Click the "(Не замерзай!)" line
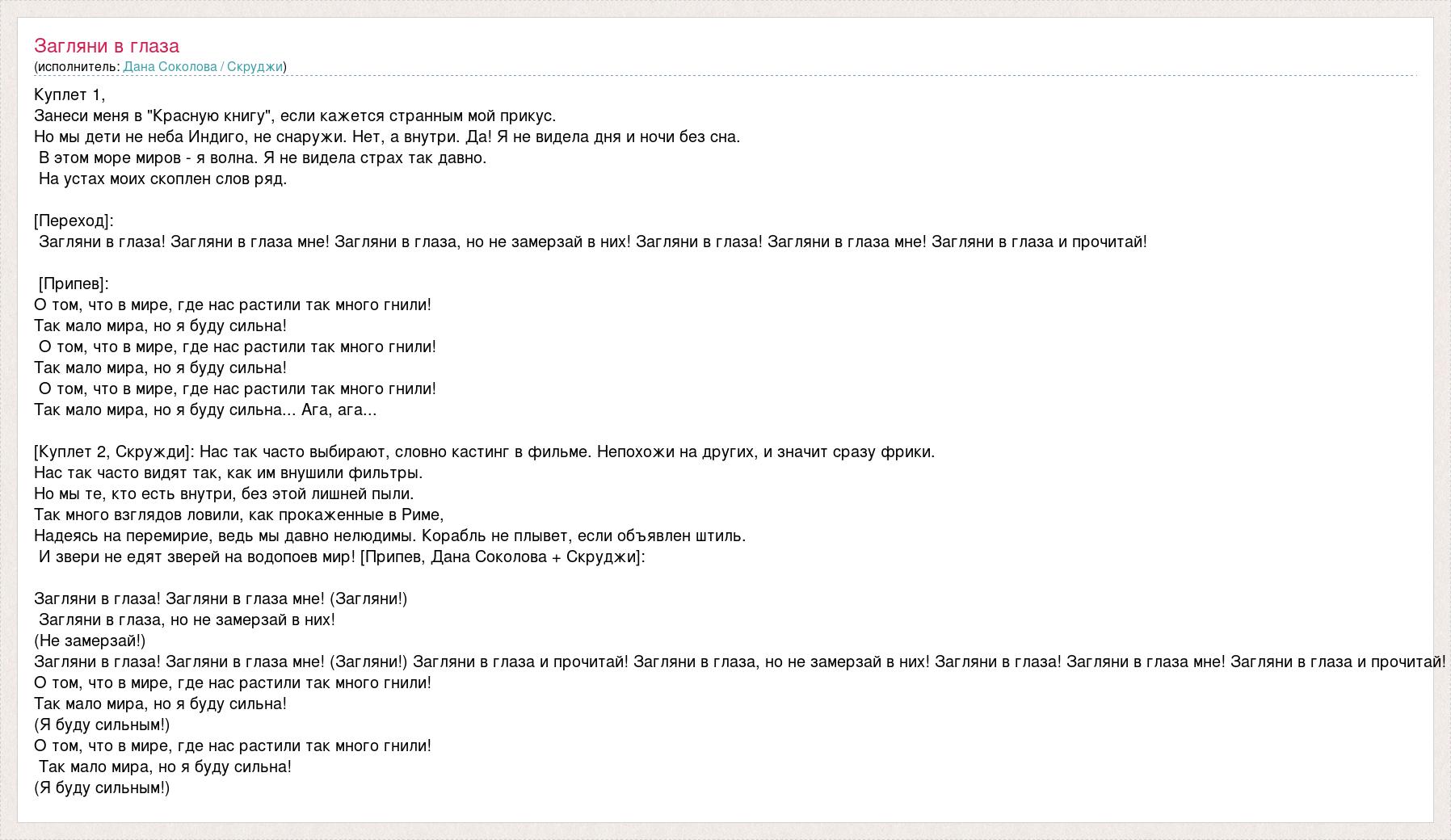 pyautogui.click(x=90, y=640)
